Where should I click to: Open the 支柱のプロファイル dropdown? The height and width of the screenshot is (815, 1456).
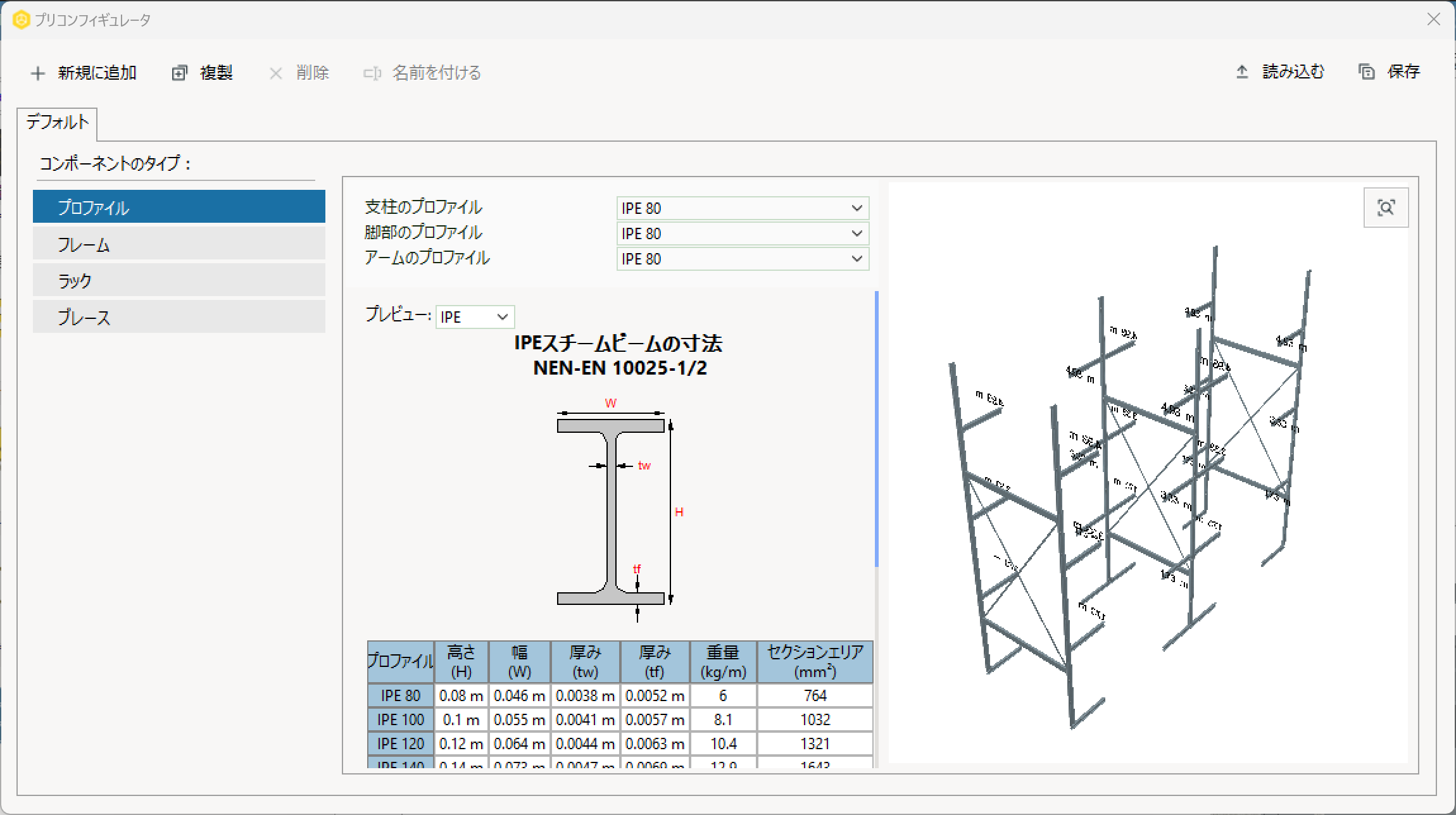[x=743, y=208]
